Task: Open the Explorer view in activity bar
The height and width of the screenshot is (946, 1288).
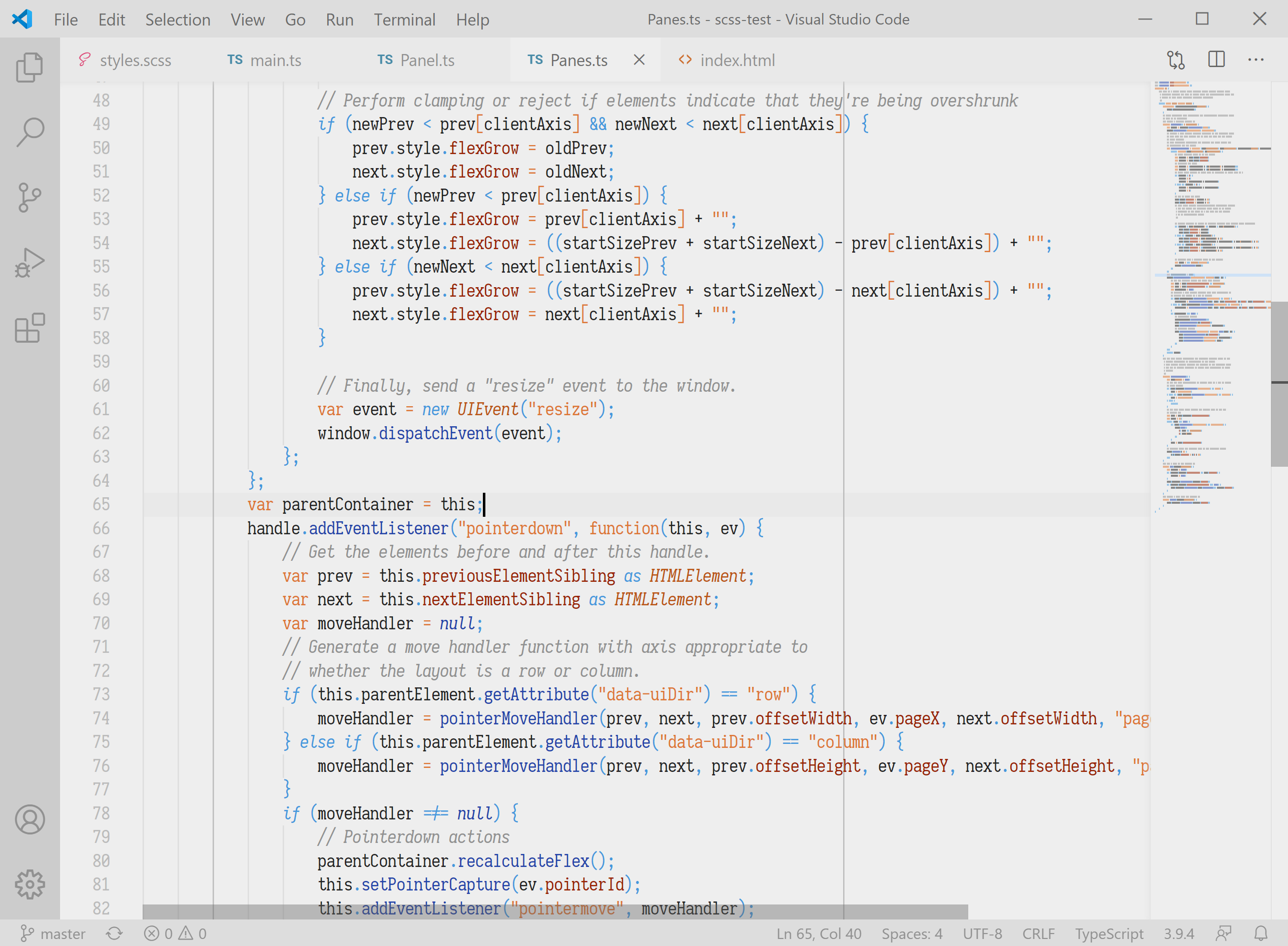Action: click(x=30, y=68)
